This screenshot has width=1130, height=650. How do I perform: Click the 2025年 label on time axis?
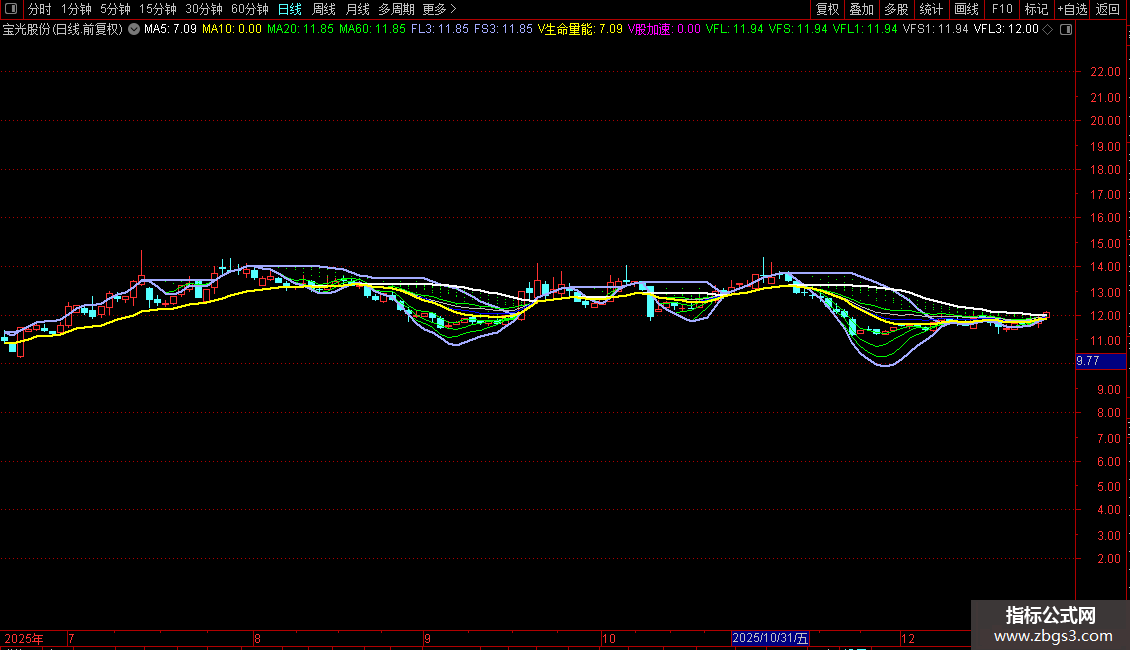click(x=24, y=638)
